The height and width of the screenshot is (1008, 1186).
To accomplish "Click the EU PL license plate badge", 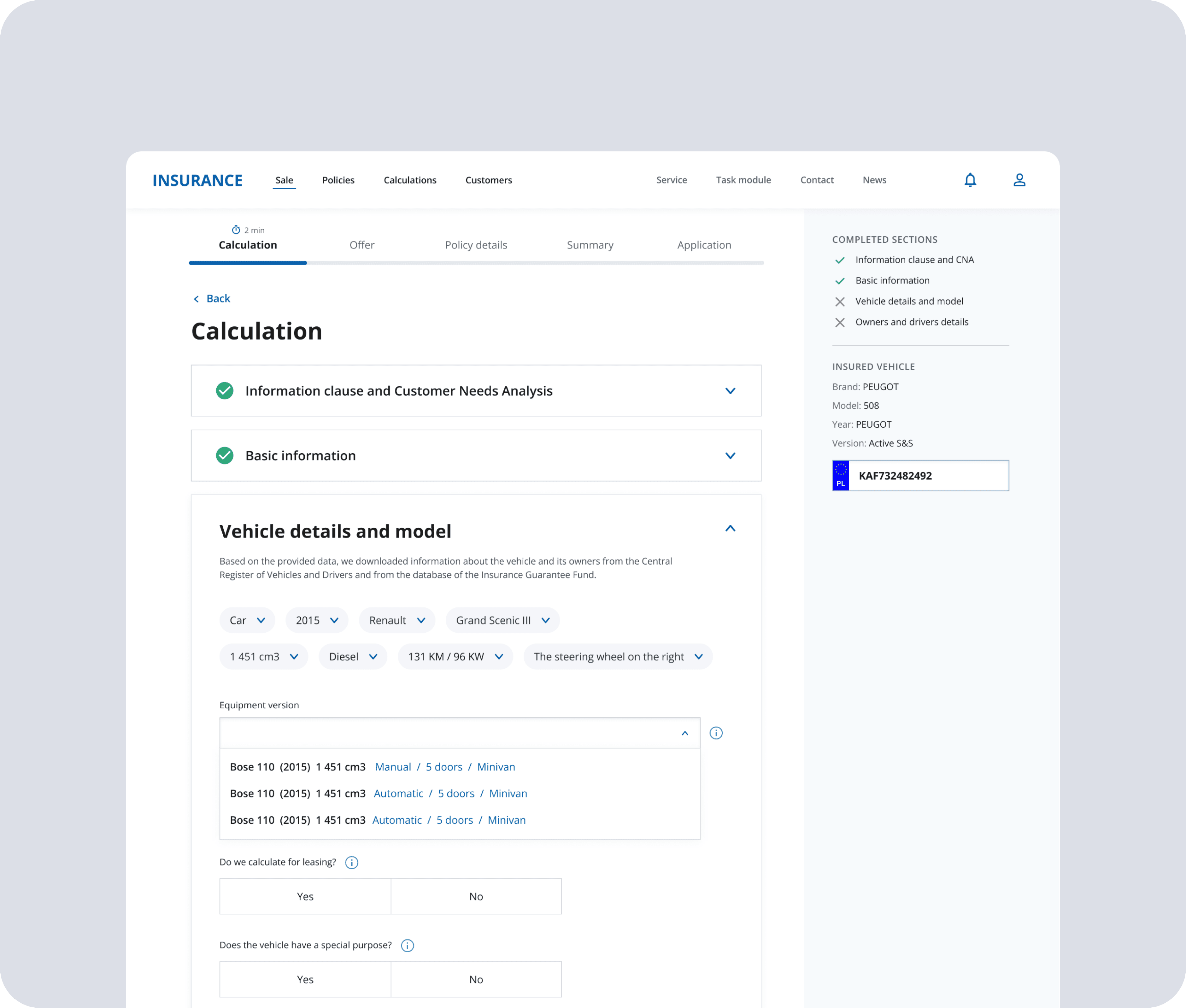I will tap(841, 475).
